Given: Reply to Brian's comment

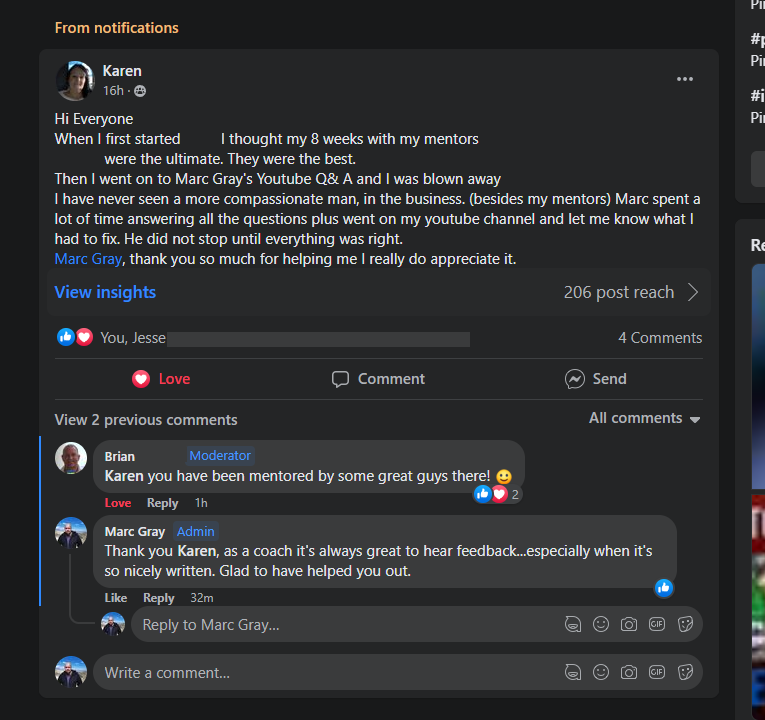Looking at the screenshot, I should pyautogui.click(x=162, y=503).
